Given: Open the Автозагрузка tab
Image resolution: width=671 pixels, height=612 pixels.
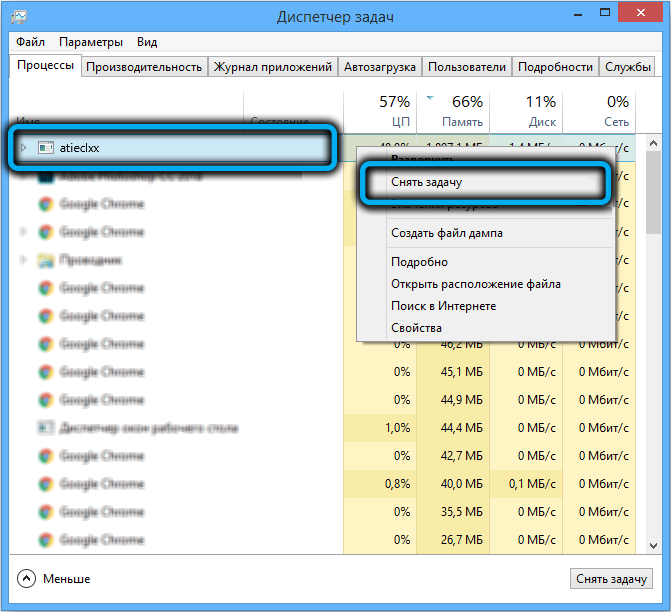Looking at the screenshot, I should pos(378,67).
